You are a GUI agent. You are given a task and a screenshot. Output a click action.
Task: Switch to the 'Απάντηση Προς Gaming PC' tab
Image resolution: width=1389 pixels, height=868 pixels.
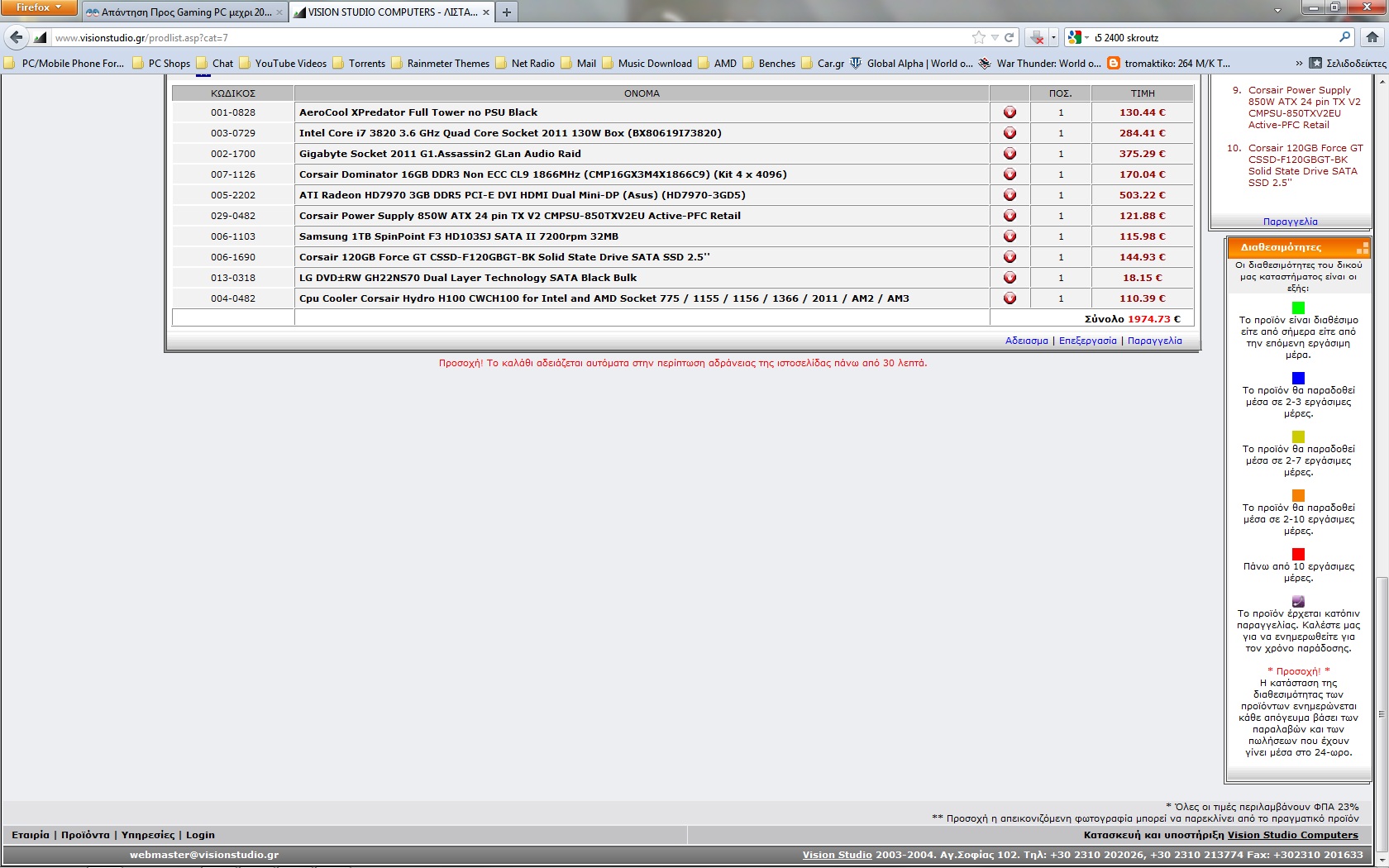click(x=184, y=12)
